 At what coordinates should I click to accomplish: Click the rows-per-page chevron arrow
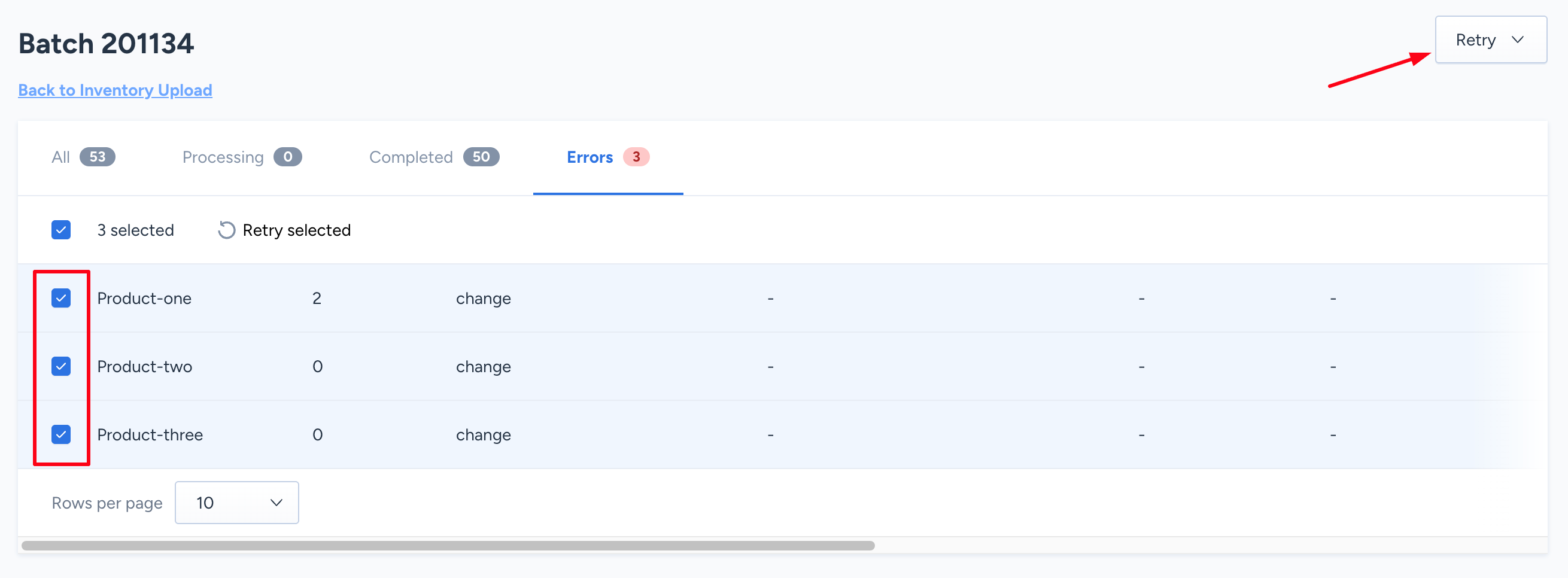point(276,503)
